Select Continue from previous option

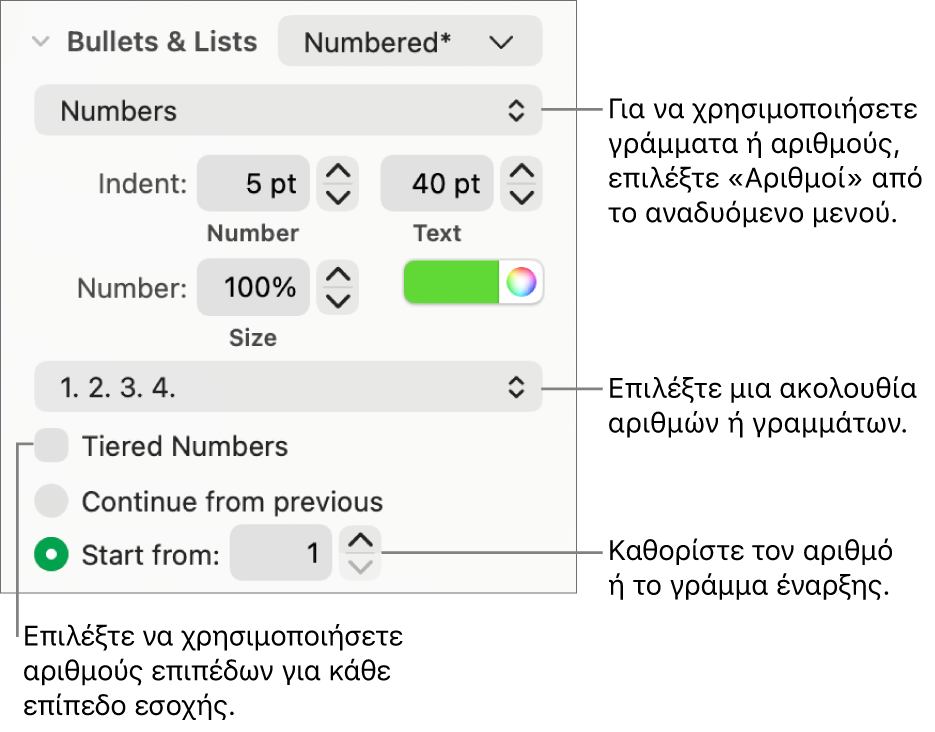[51, 501]
